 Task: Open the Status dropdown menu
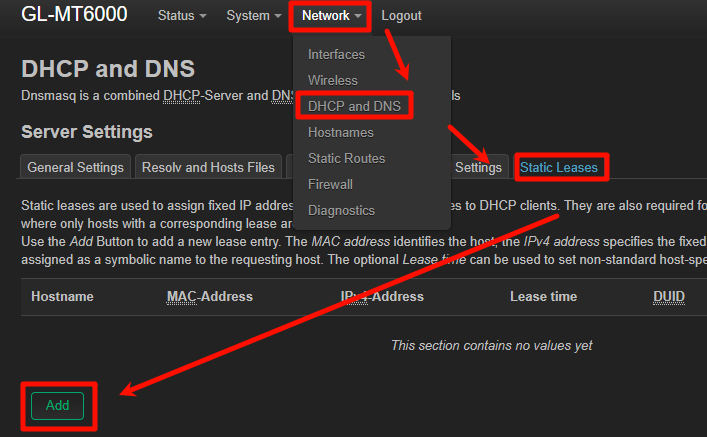click(x=181, y=16)
